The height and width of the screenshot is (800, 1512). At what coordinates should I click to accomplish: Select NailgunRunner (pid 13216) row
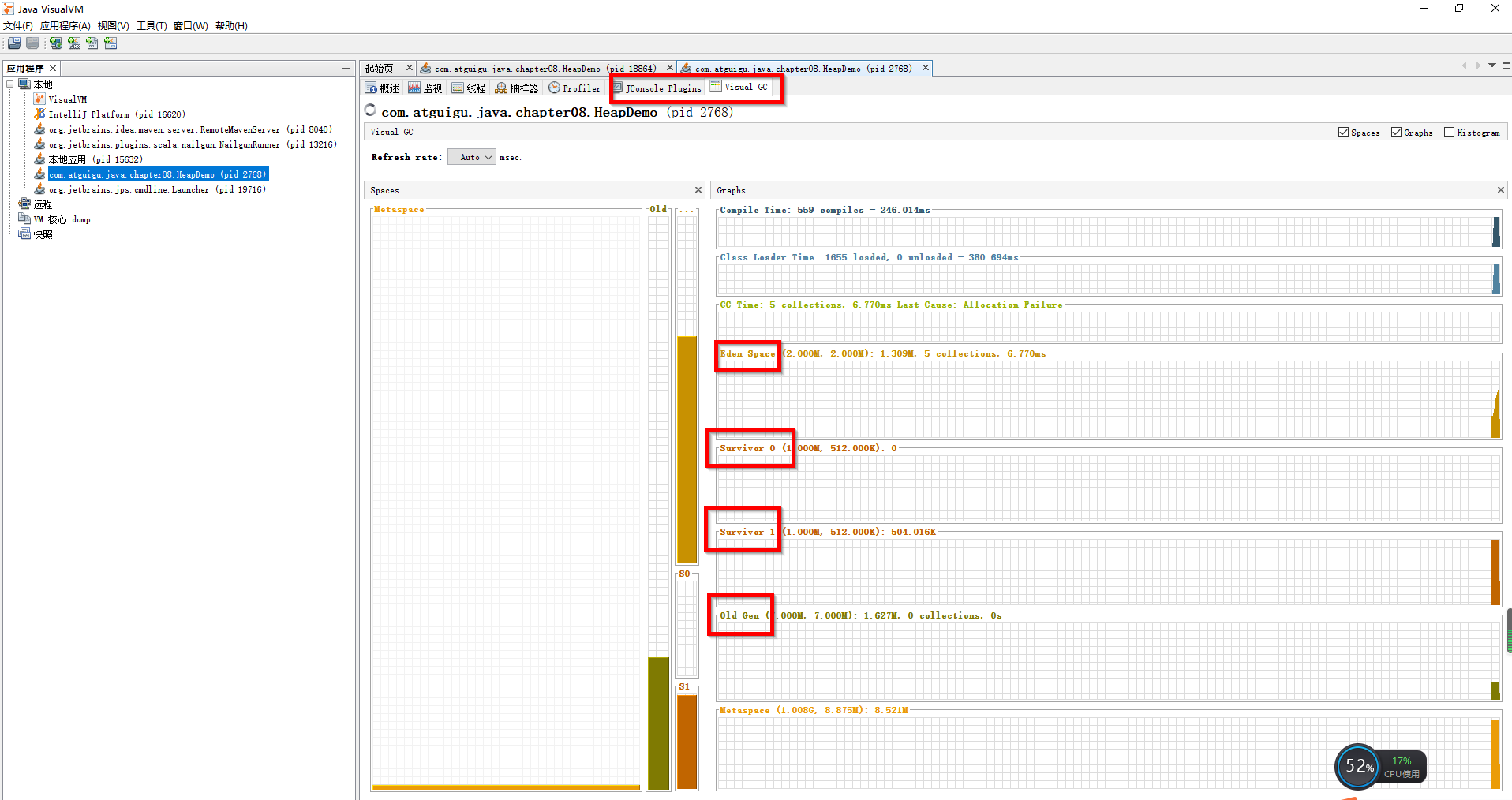pyautogui.click(x=193, y=144)
